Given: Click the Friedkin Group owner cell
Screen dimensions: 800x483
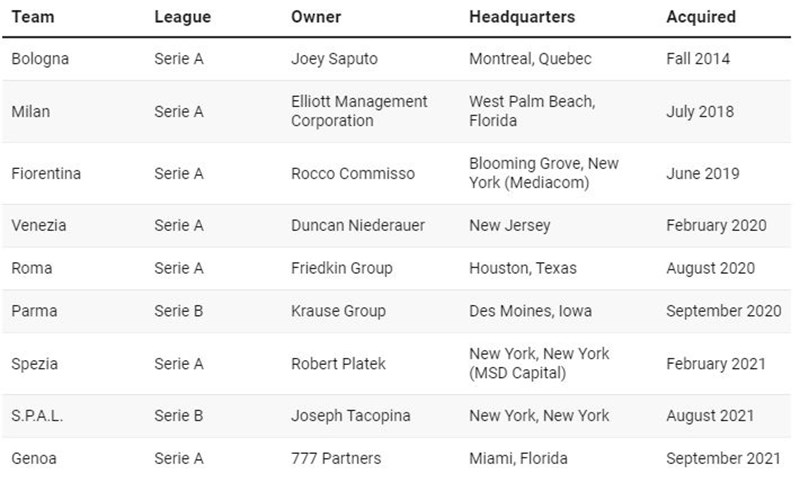Looking at the screenshot, I should (342, 268).
